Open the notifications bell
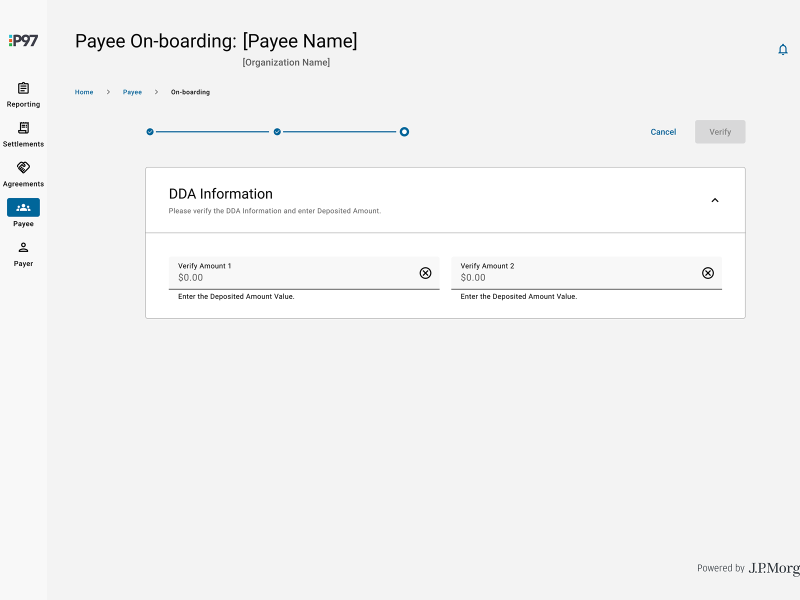The image size is (800, 600). point(783,48)
